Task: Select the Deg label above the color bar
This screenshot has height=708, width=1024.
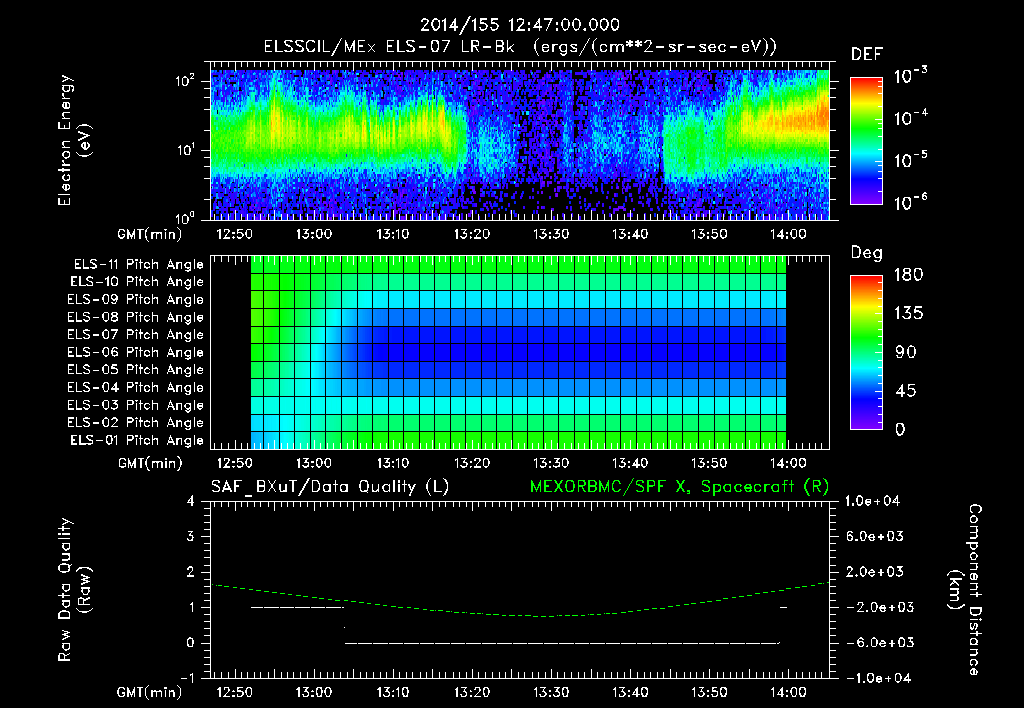Action: (867, 253)
